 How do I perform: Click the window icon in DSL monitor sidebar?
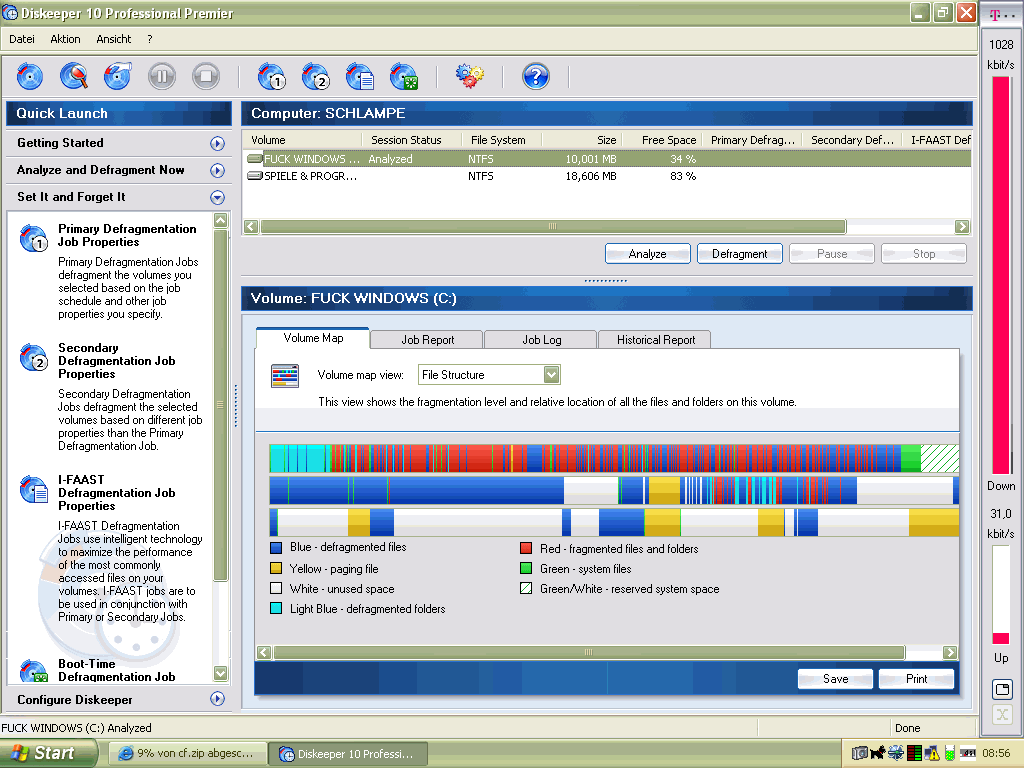(1002, 690)
